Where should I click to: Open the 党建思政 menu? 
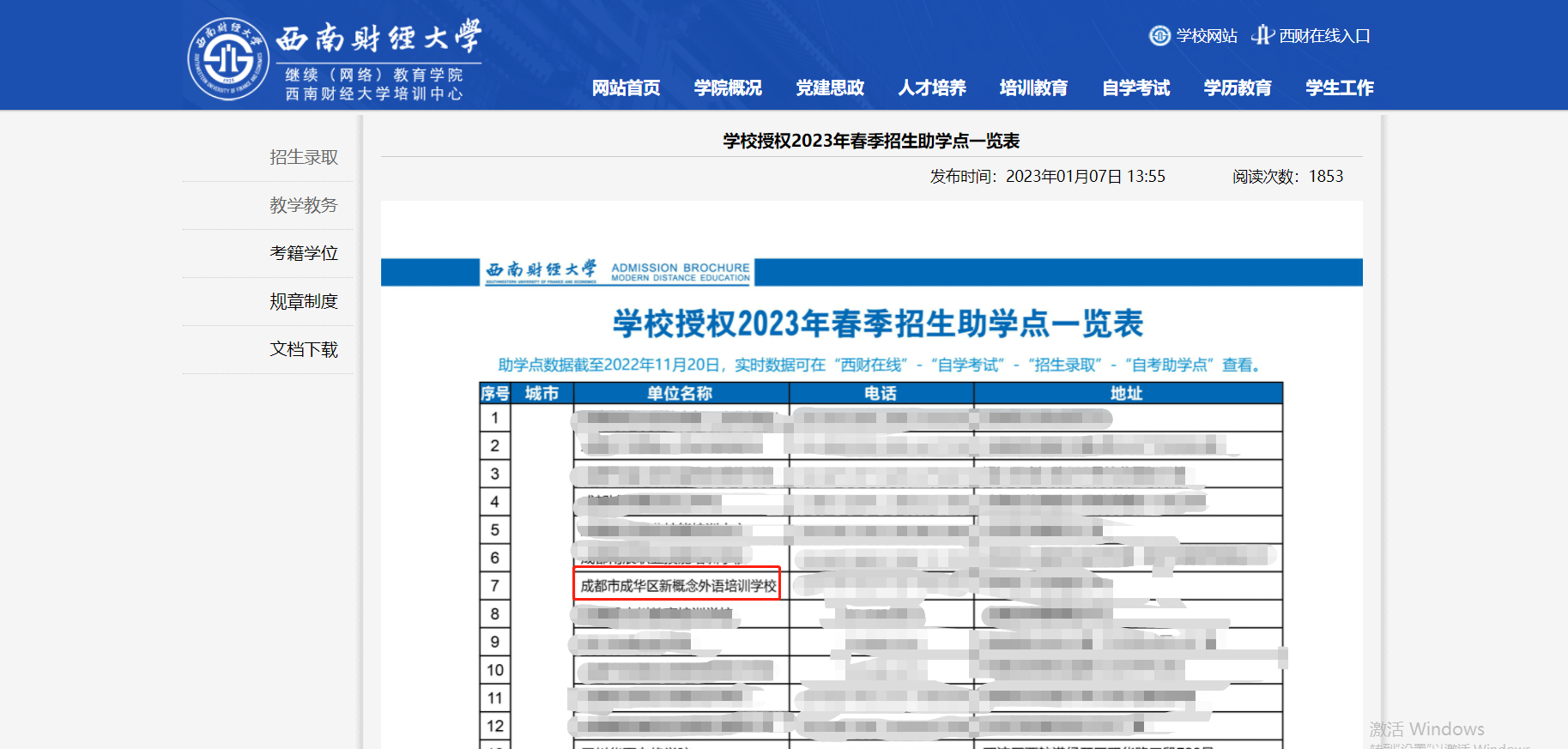(x=830, y=88)
